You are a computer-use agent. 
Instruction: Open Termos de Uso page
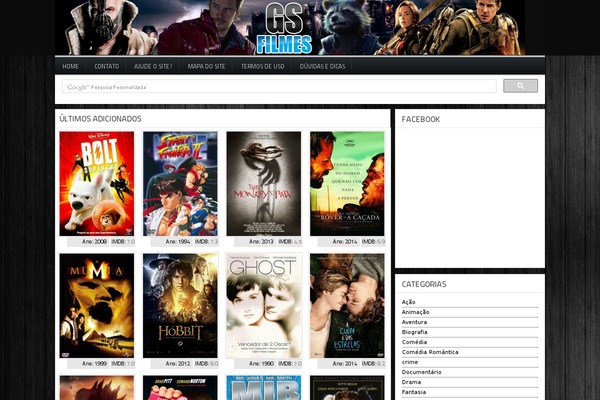click(x=262, y=66)
